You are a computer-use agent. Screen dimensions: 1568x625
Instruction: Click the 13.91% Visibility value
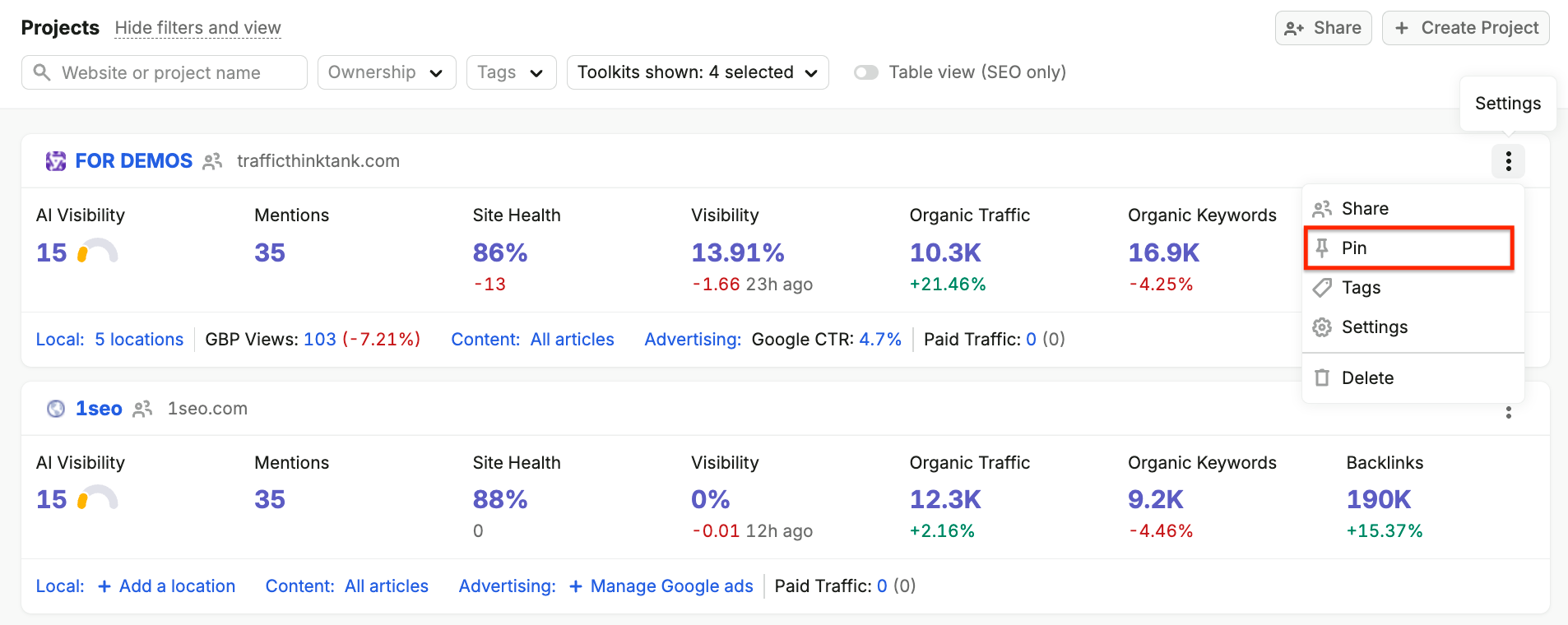pos(738,252)
